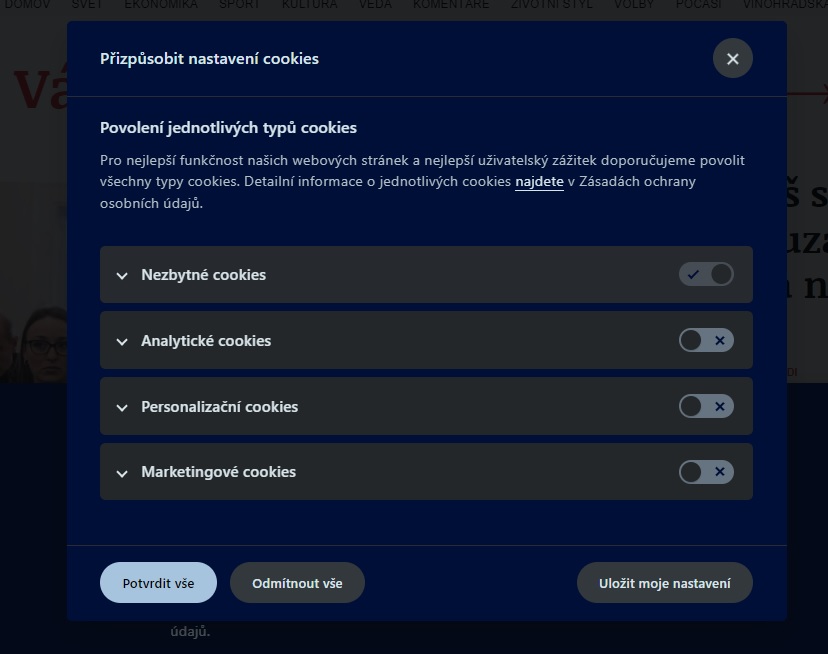Open the Personalizační cookies section label
This screenshot has height=654, width=828.
(220, 407)
